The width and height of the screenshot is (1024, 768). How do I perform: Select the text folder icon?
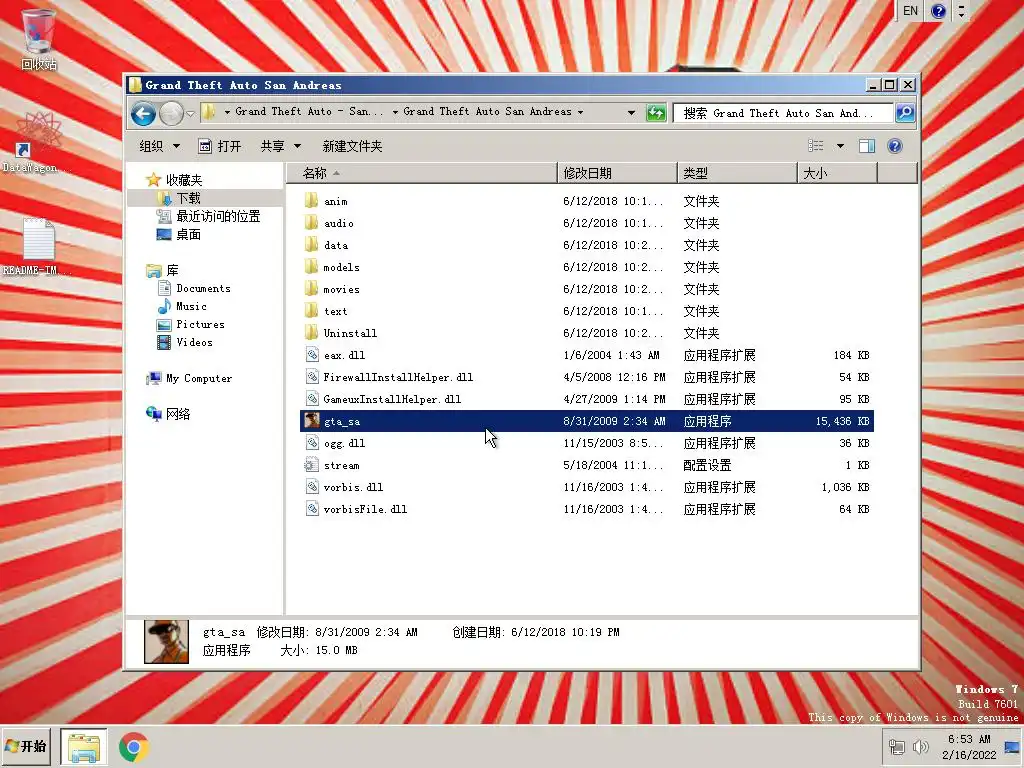(x=312, y=311)
